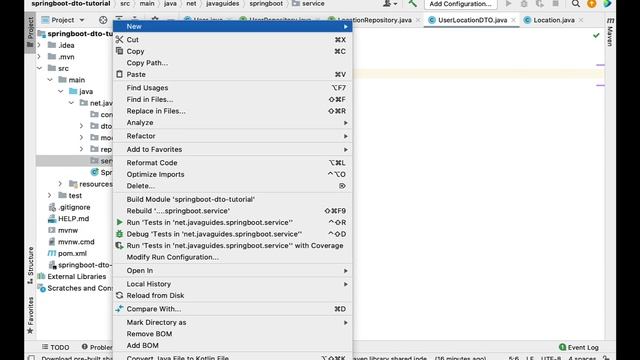
Task: Click the UTF-8 encoding status entry
Action: pyautogui.click(x=551, y=358)
